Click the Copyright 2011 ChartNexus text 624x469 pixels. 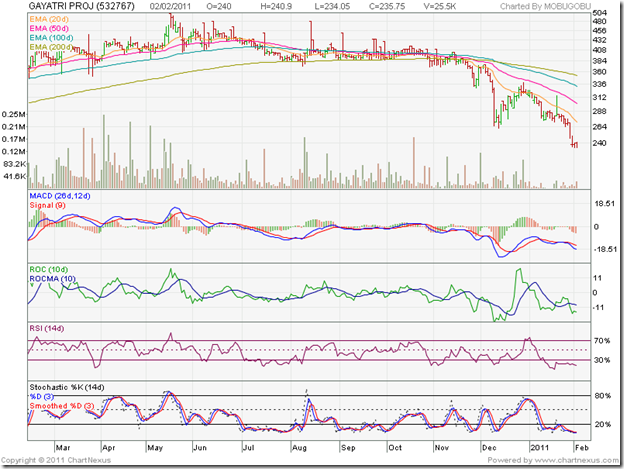[56, 460]
